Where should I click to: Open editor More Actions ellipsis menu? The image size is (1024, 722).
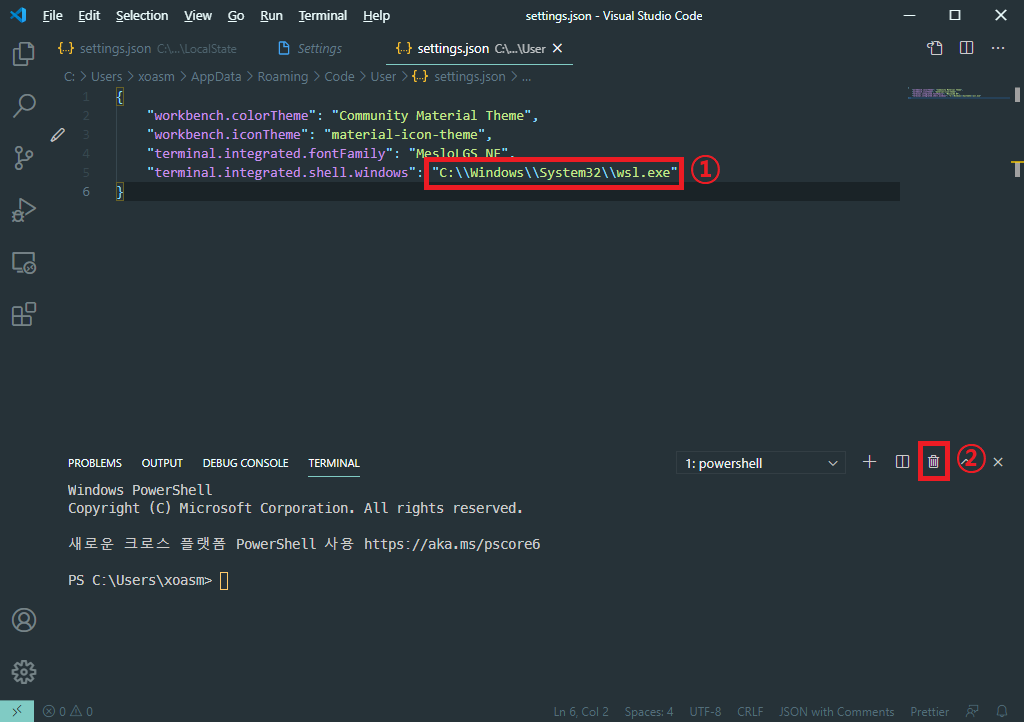pyautogui.click(x=998, y=48)
